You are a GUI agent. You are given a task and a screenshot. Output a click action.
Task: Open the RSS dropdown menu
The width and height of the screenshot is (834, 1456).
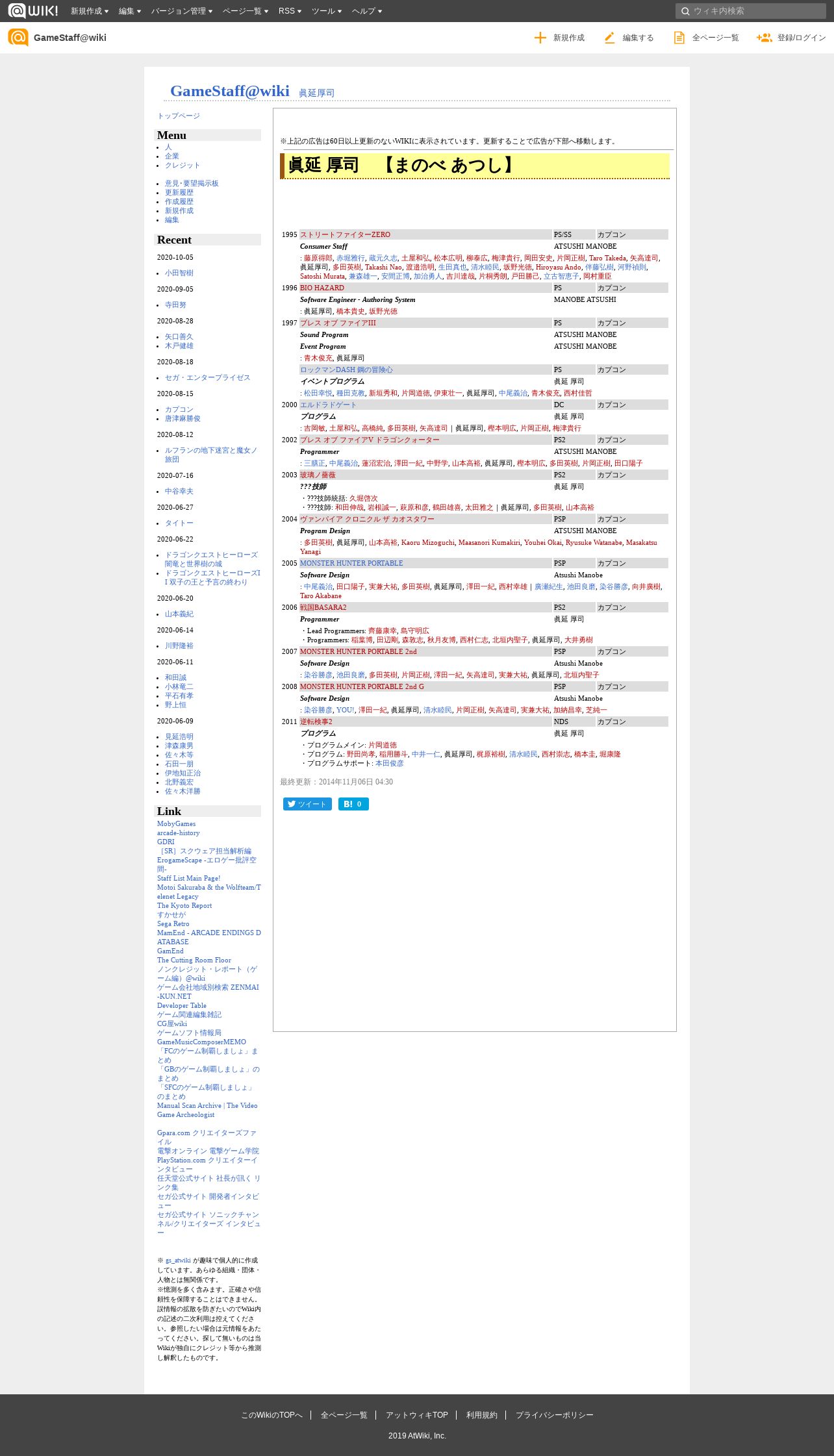point(290,11)
